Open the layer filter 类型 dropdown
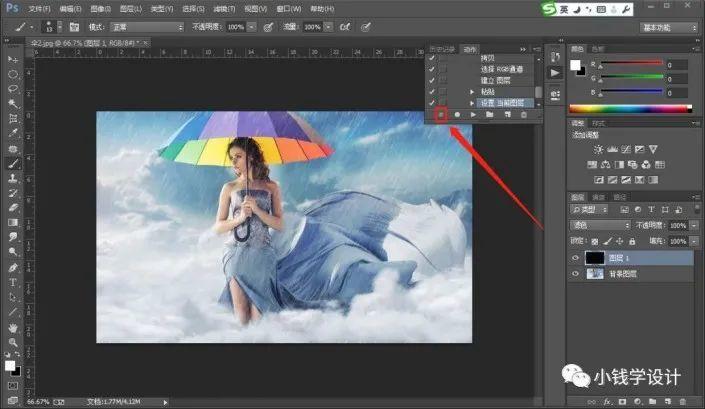 coord(589,209)
